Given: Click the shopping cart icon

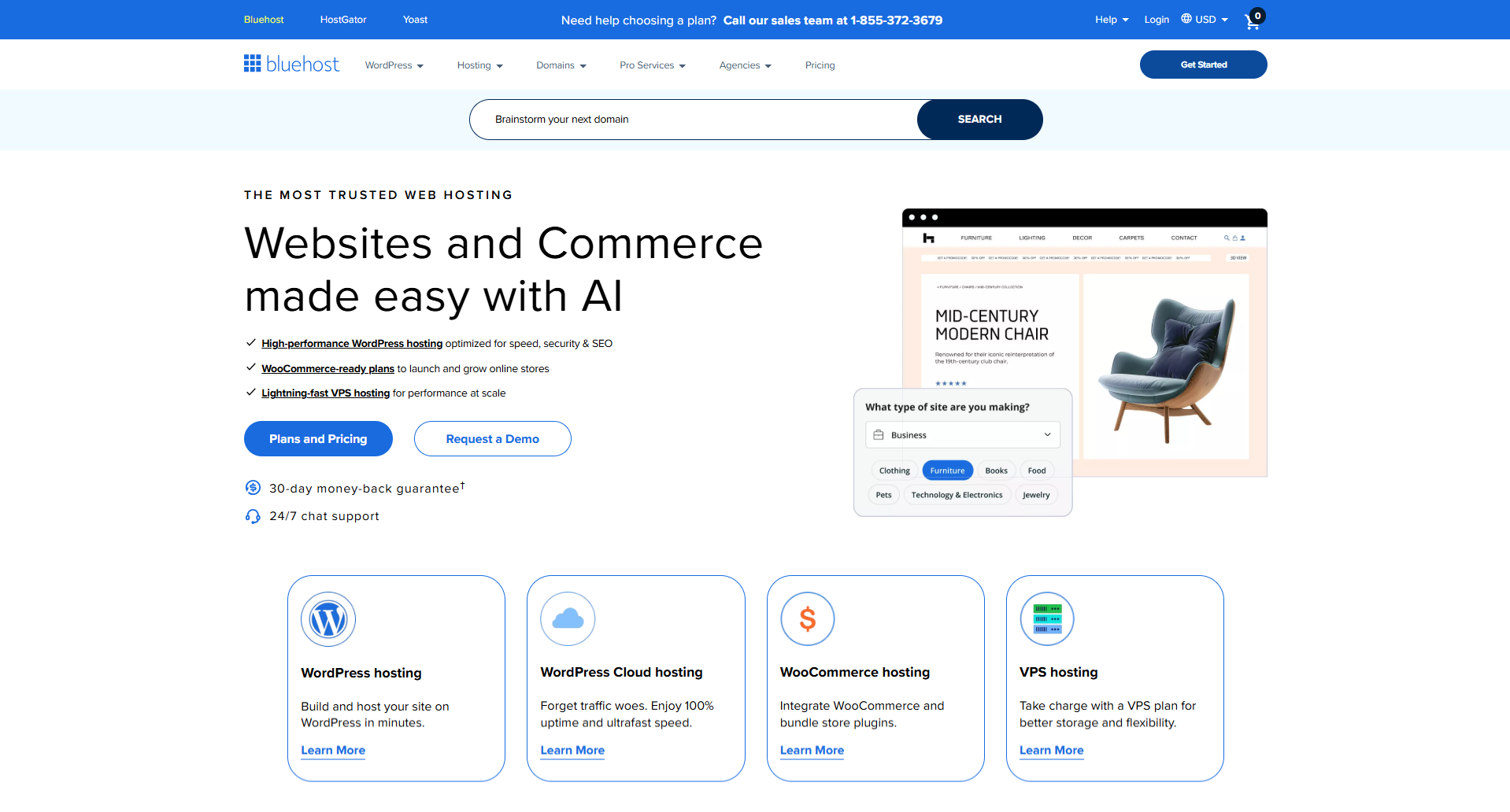Looking at the screenshot, I should [1253, 21].
